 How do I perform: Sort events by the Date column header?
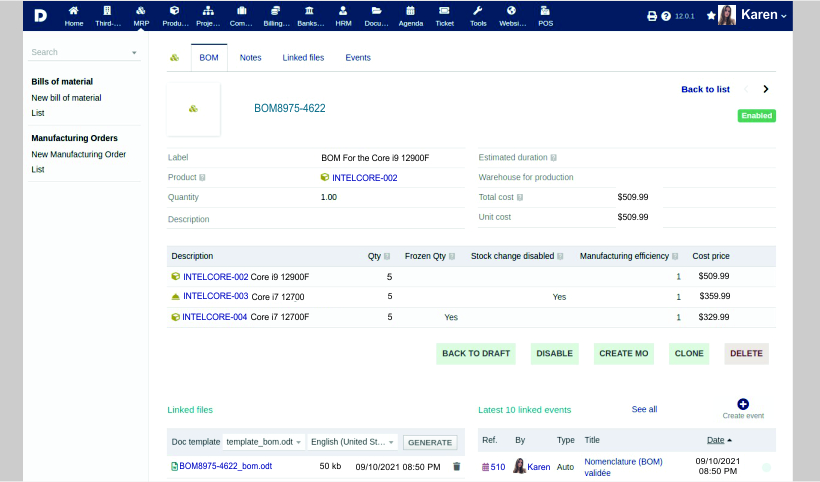pos(715,440)
